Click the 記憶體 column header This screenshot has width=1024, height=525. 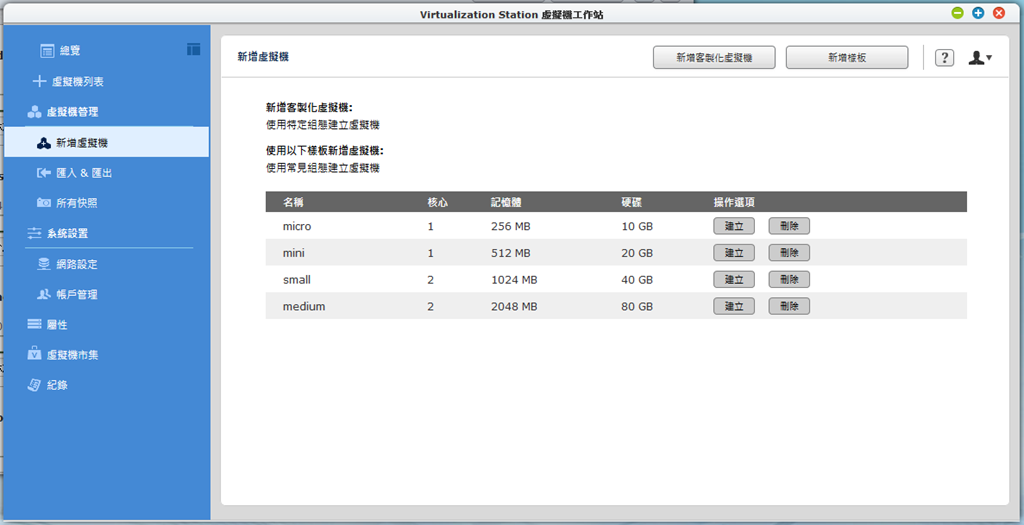click(x=506, y=202)
